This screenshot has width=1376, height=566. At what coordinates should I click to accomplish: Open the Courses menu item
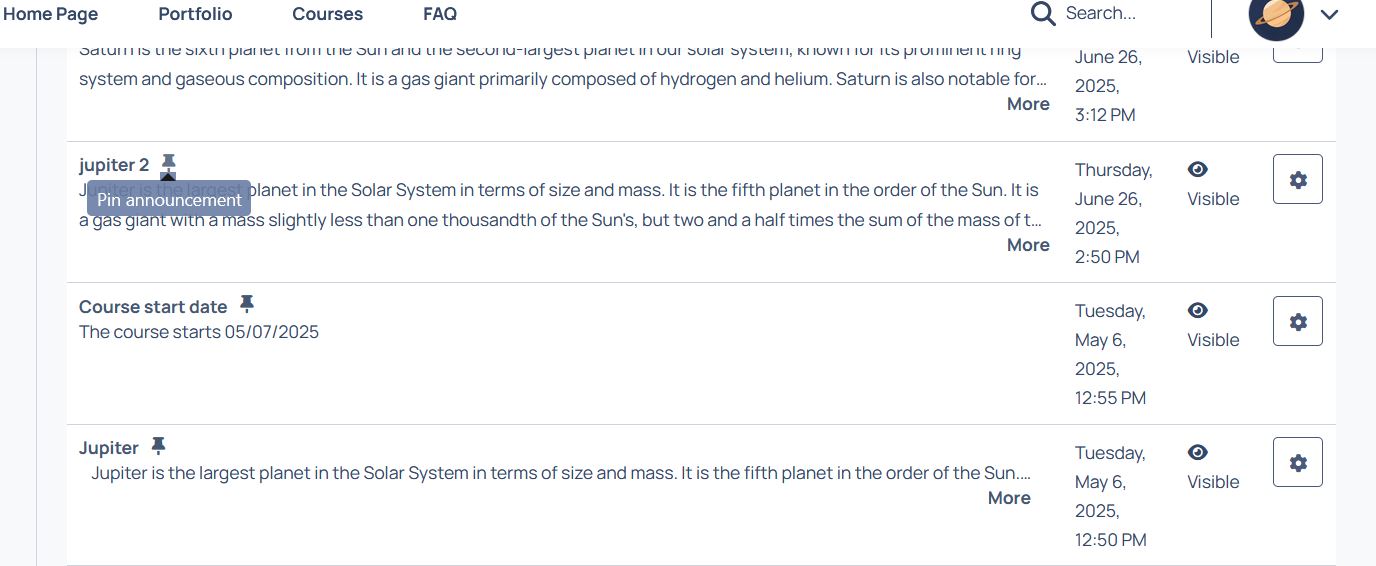[328, 14]
